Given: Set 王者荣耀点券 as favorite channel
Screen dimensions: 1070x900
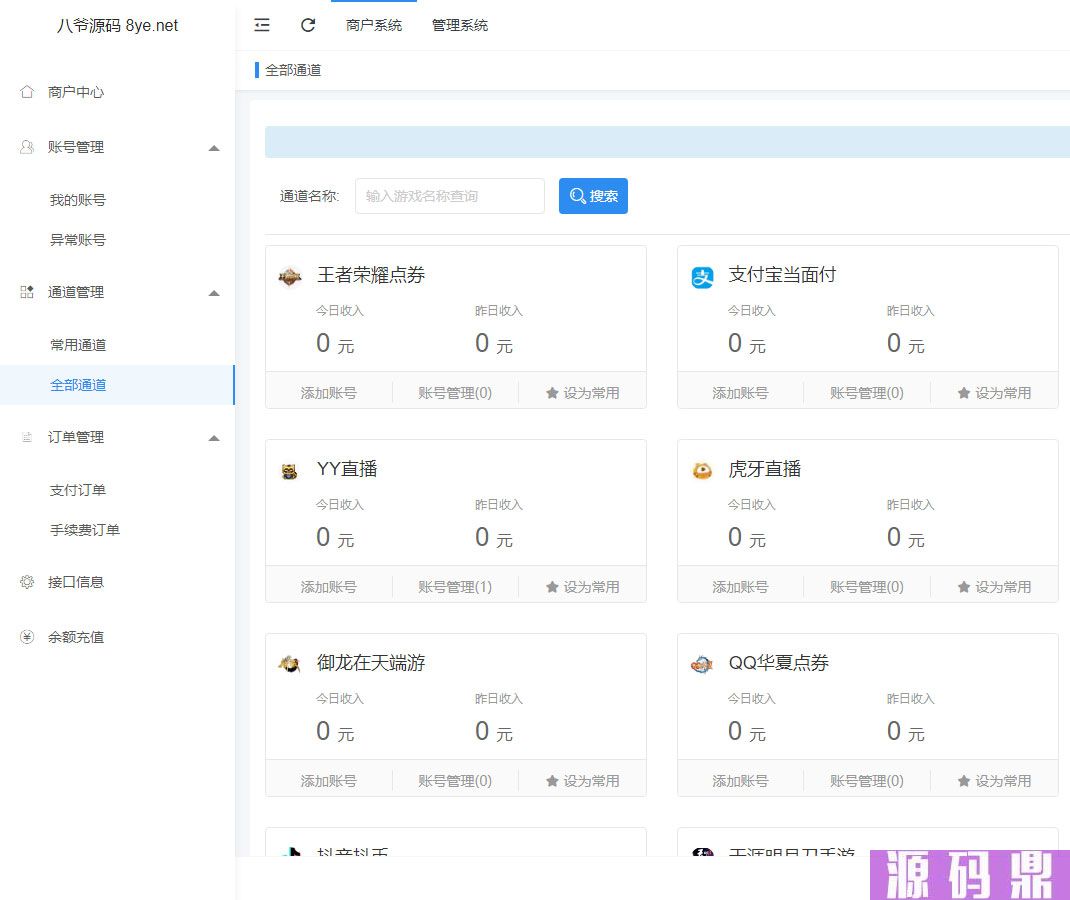Looking at the screenshot, I should (x=583, y=393).
